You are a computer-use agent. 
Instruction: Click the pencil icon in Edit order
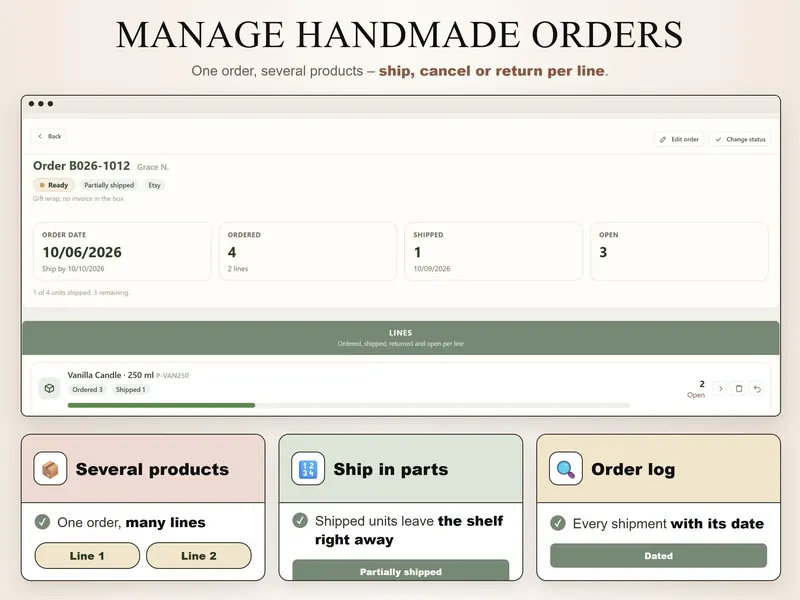tap(663, 139)
